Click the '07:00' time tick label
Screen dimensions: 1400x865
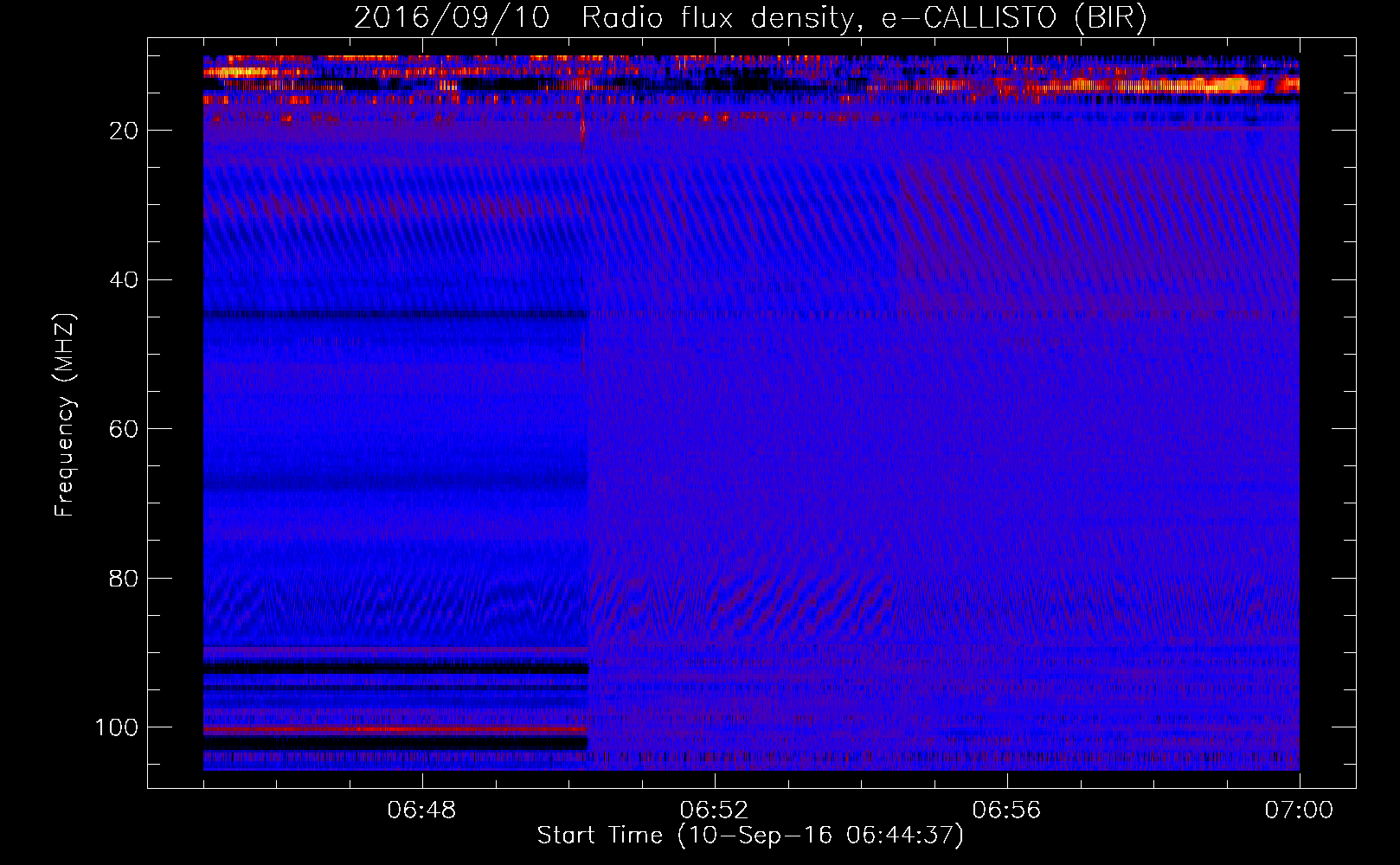1299,811
